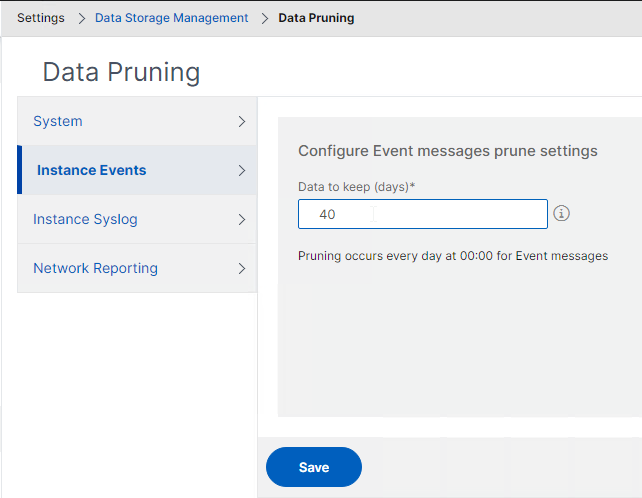Switch to Network Reporting settings
The width and height of the screenshot is (642, 498).
pos(137,268)
